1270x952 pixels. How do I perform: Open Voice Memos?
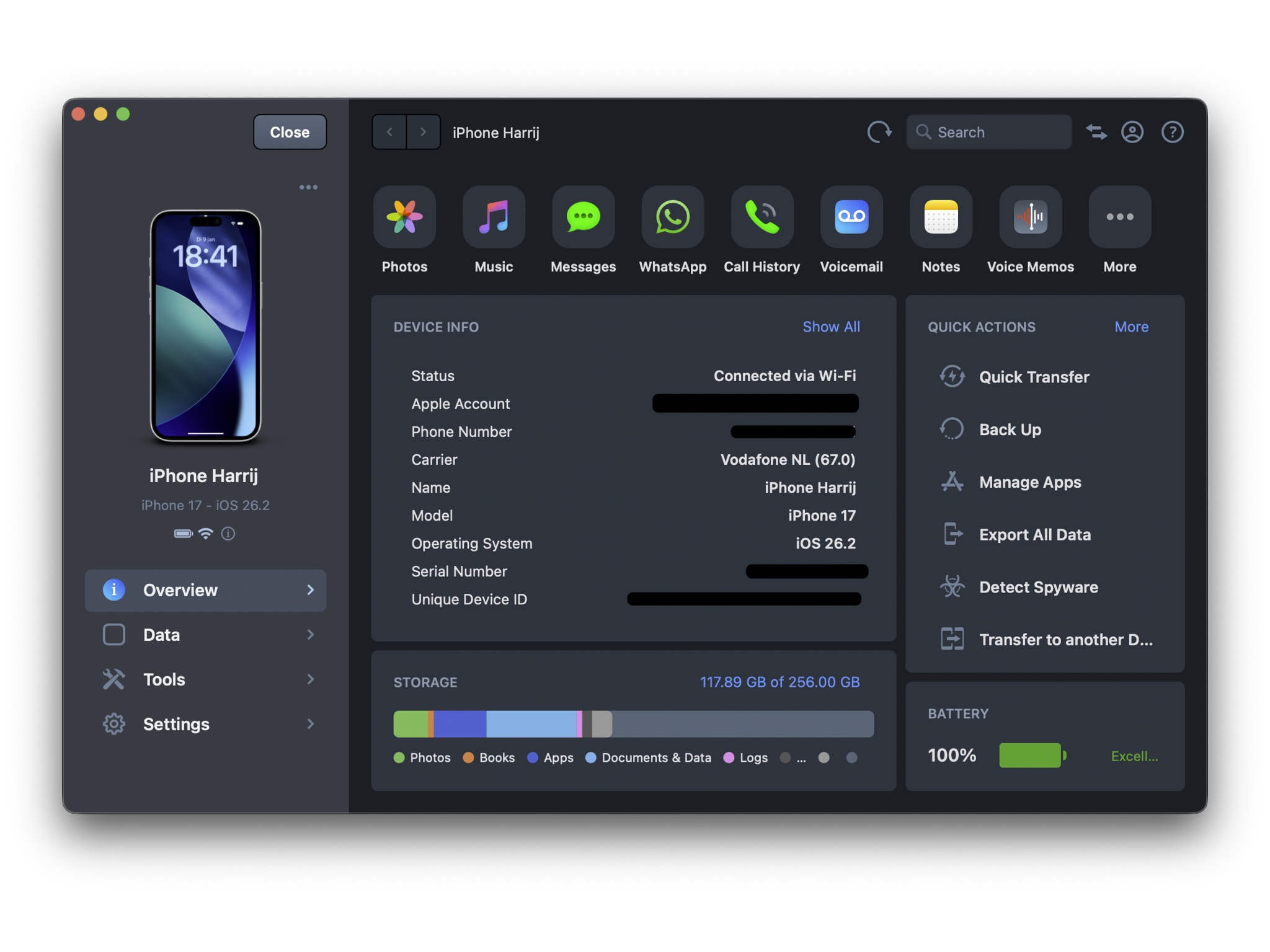click(1030, 217)
